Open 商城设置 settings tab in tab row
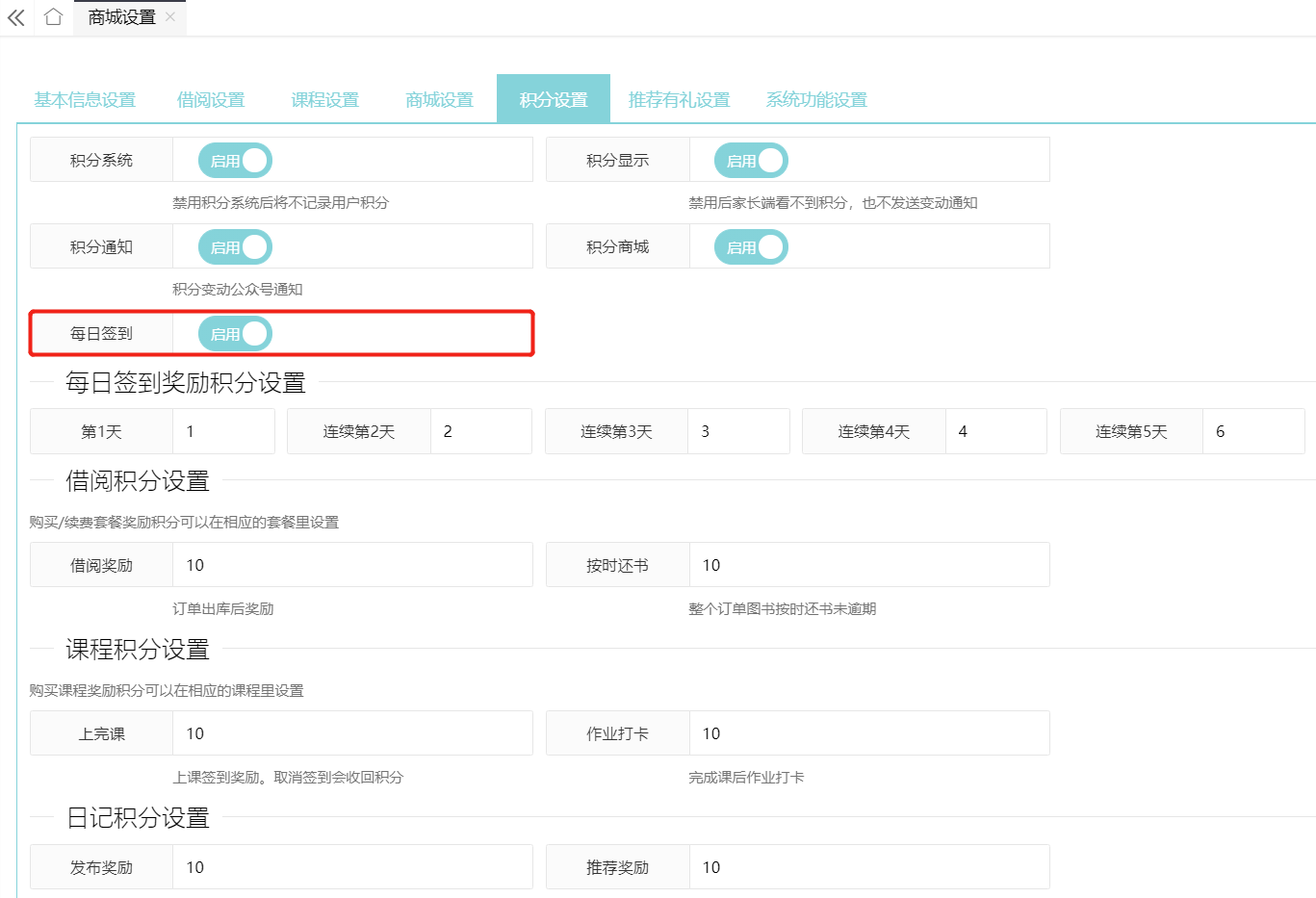The image size is (1316, 898). [x=439, y=99]
